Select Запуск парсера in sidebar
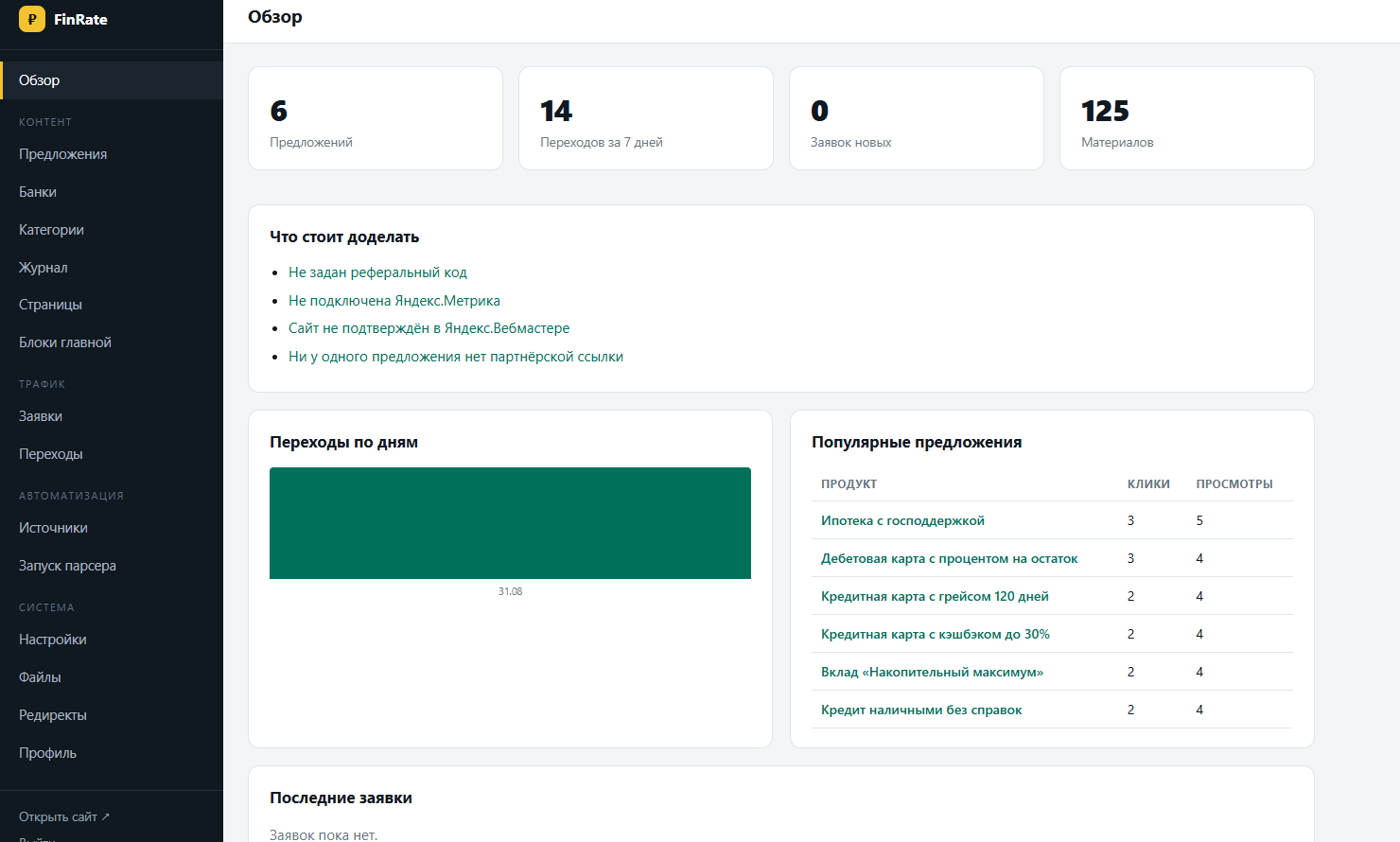Image resolution: width=1400 pixels, height=842 pixels. coord(112,566)
